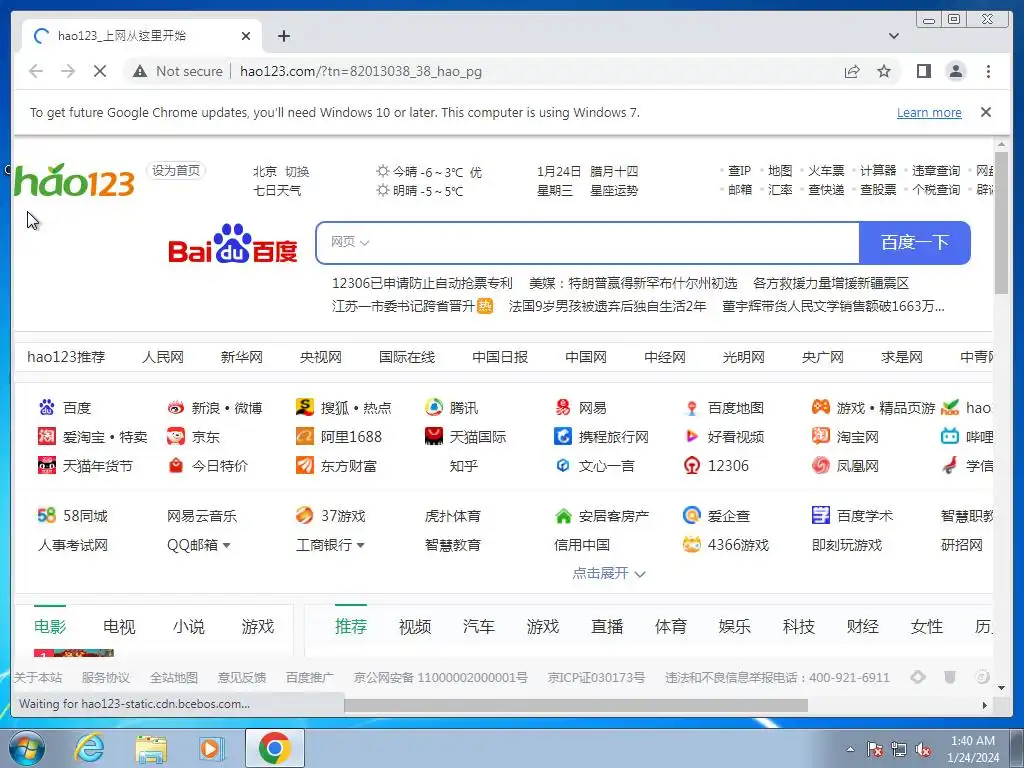This screenshot has width=1024, height=768.
Task: Open headline 12306已申请防止自动抢票专利
Action: click(423, 283)
